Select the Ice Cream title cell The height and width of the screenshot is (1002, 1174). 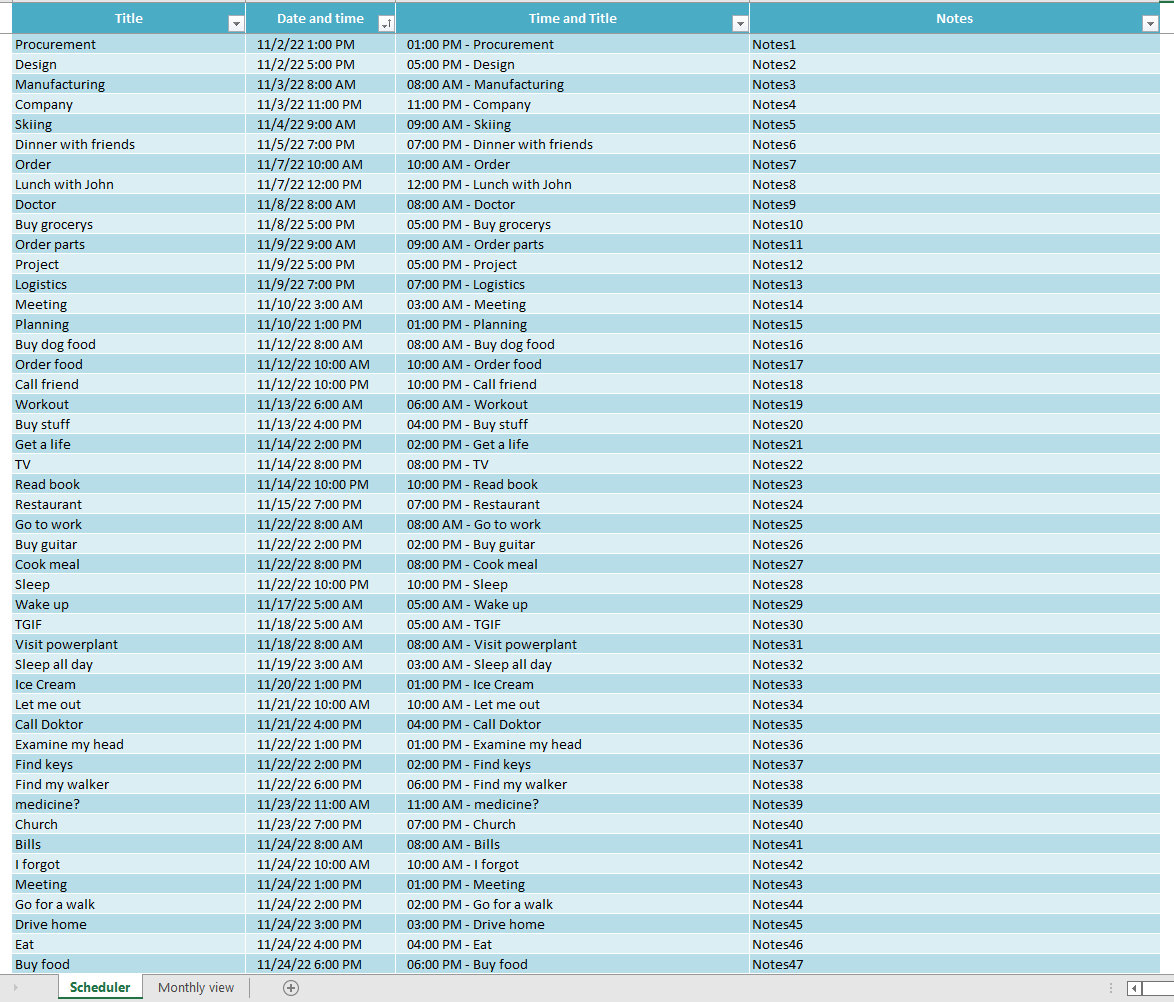pyautogui.click(x=129, y=684)
